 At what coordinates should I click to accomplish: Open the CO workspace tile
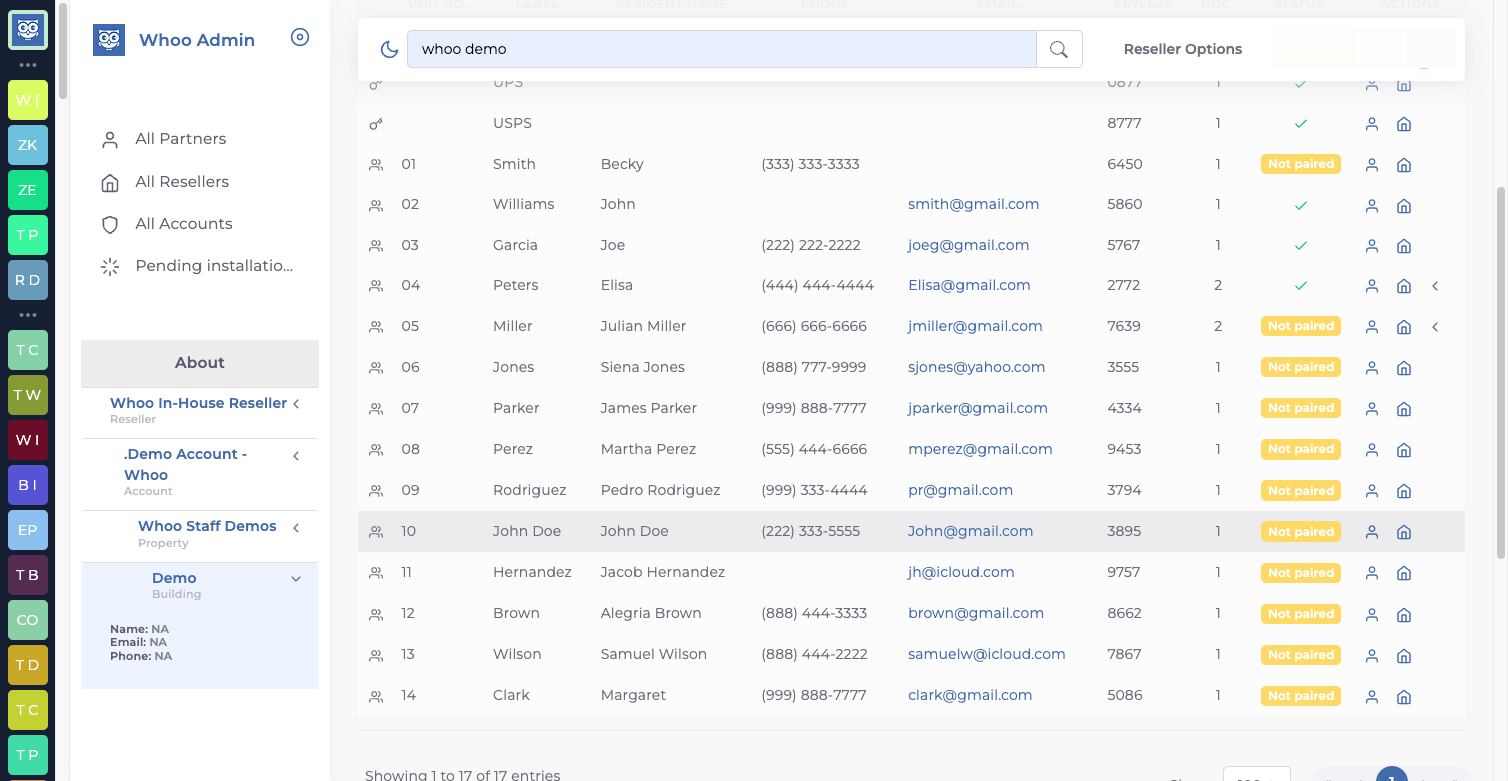click(x=28, y=620)
